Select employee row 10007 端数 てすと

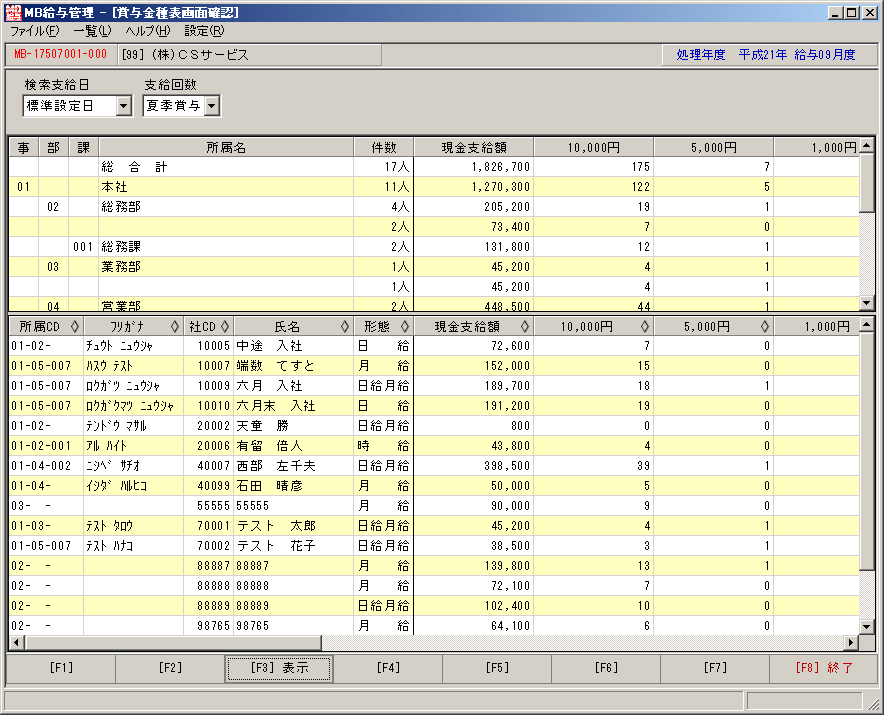click(434, 366)
